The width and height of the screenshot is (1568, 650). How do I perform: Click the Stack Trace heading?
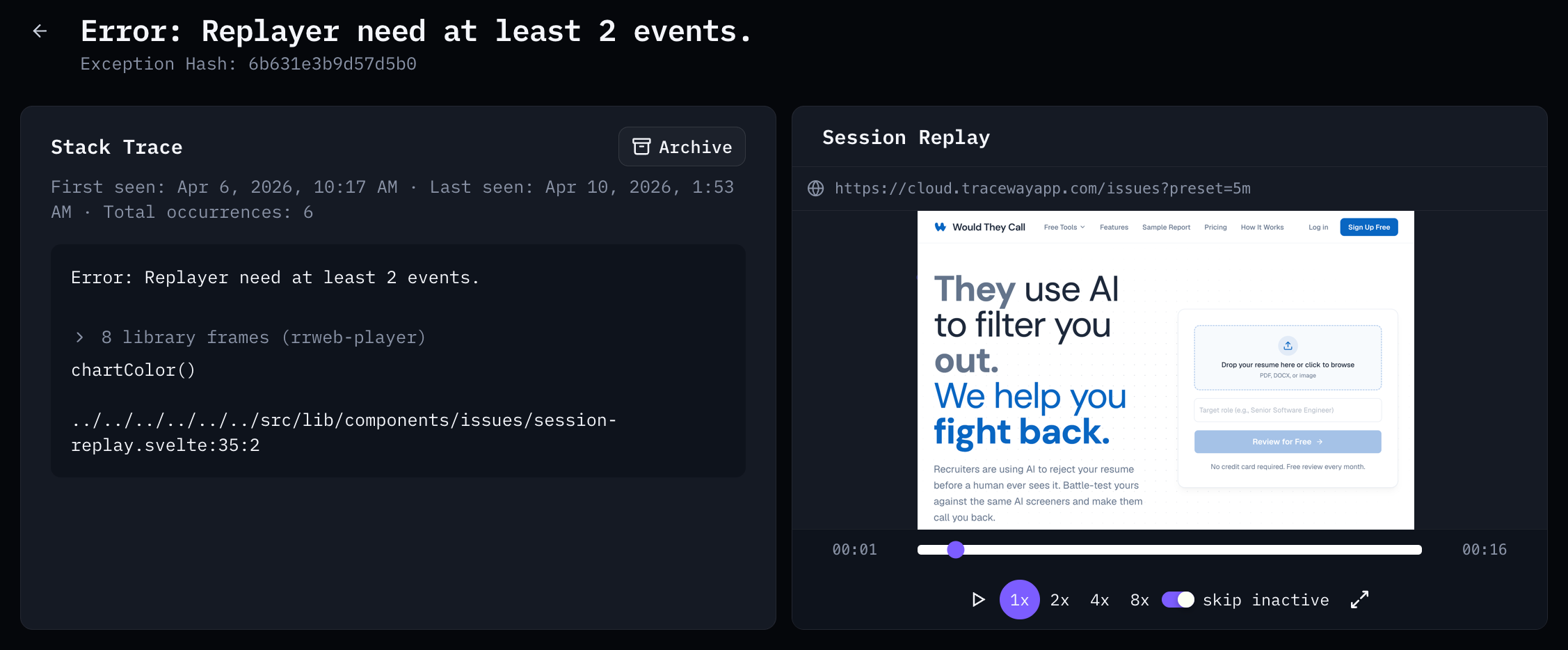(x=117, y=148)
